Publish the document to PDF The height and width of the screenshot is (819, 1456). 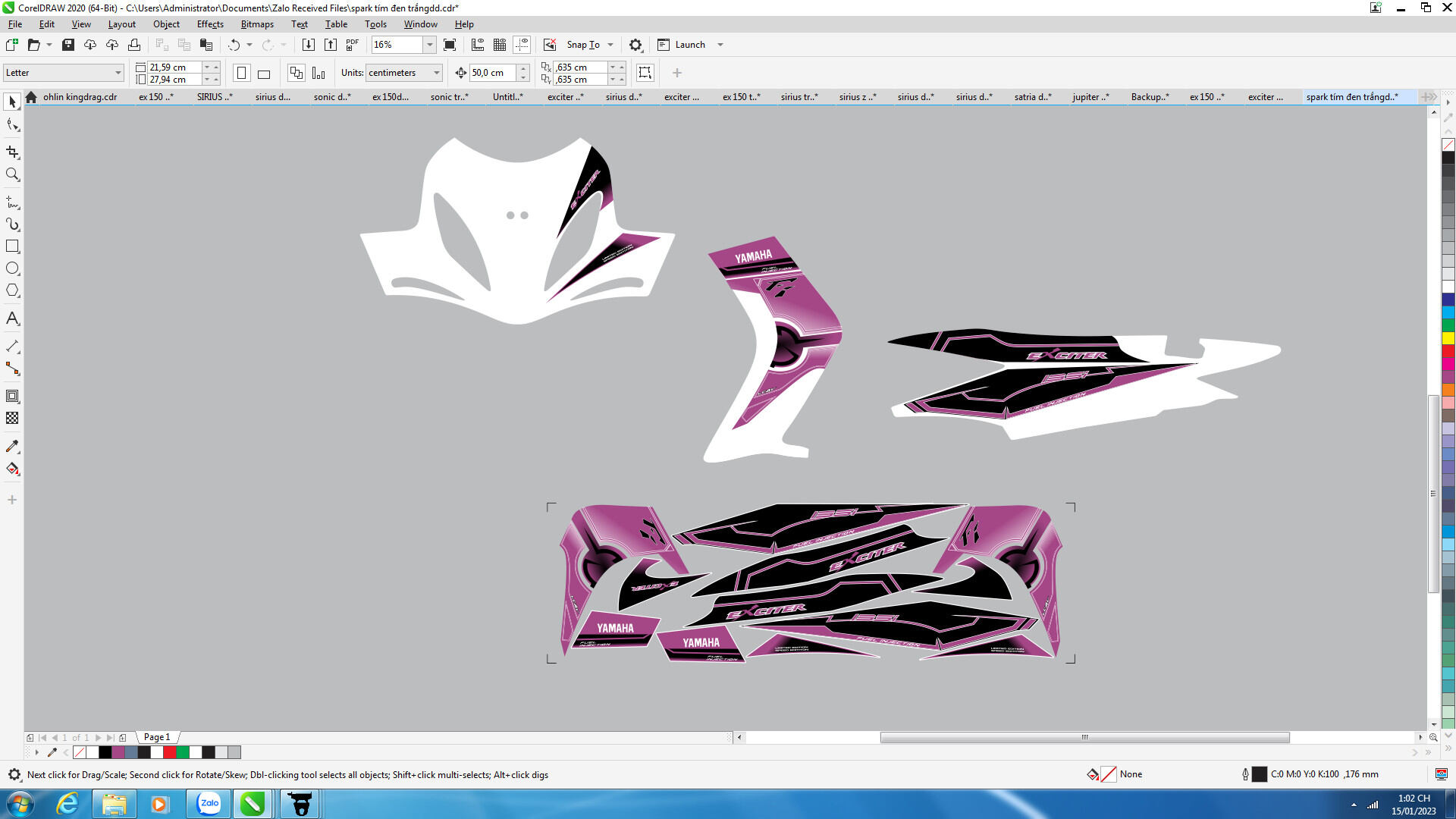[x=353, y=45]
